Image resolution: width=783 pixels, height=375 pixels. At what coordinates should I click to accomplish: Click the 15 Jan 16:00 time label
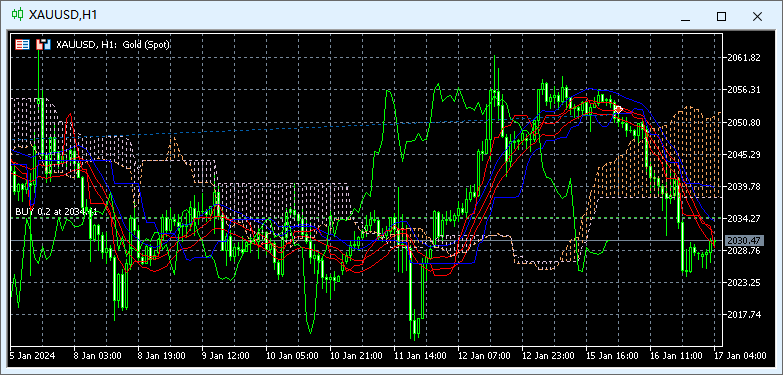click(x=612, y=356)
